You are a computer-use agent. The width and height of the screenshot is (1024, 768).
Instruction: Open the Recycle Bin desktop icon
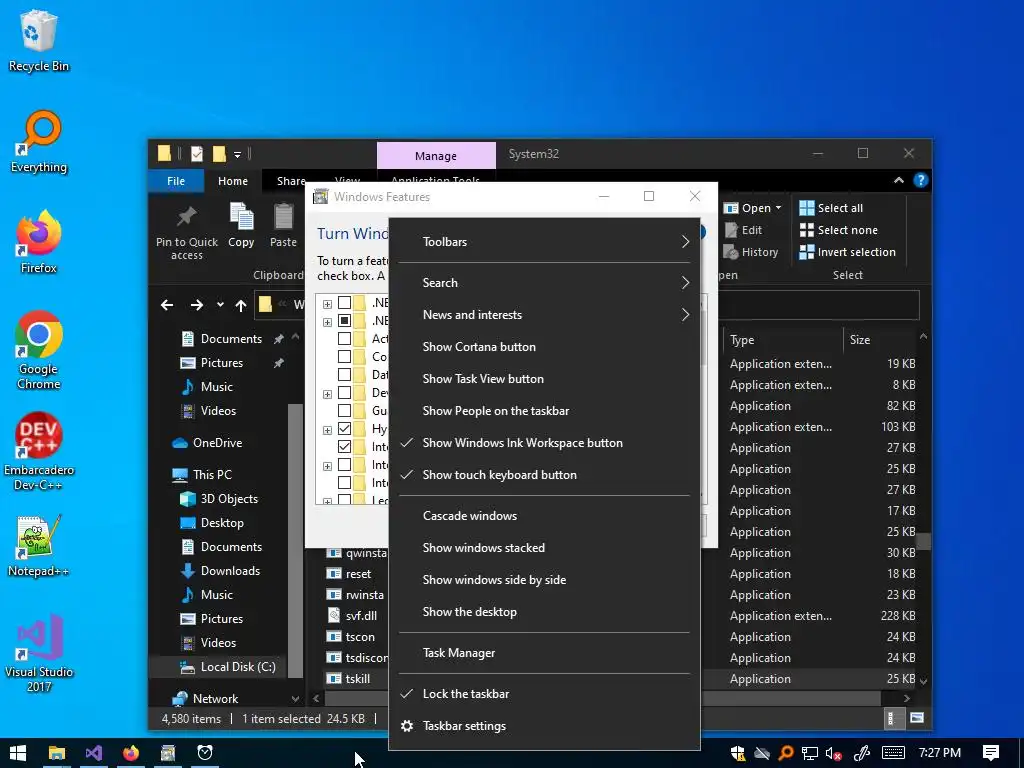39,40
